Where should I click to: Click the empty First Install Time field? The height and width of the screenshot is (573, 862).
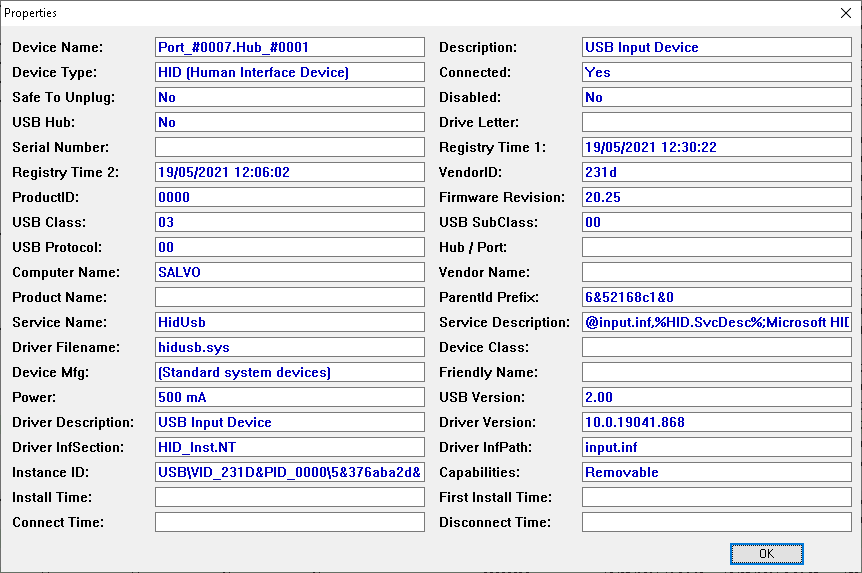pos(717,498)
